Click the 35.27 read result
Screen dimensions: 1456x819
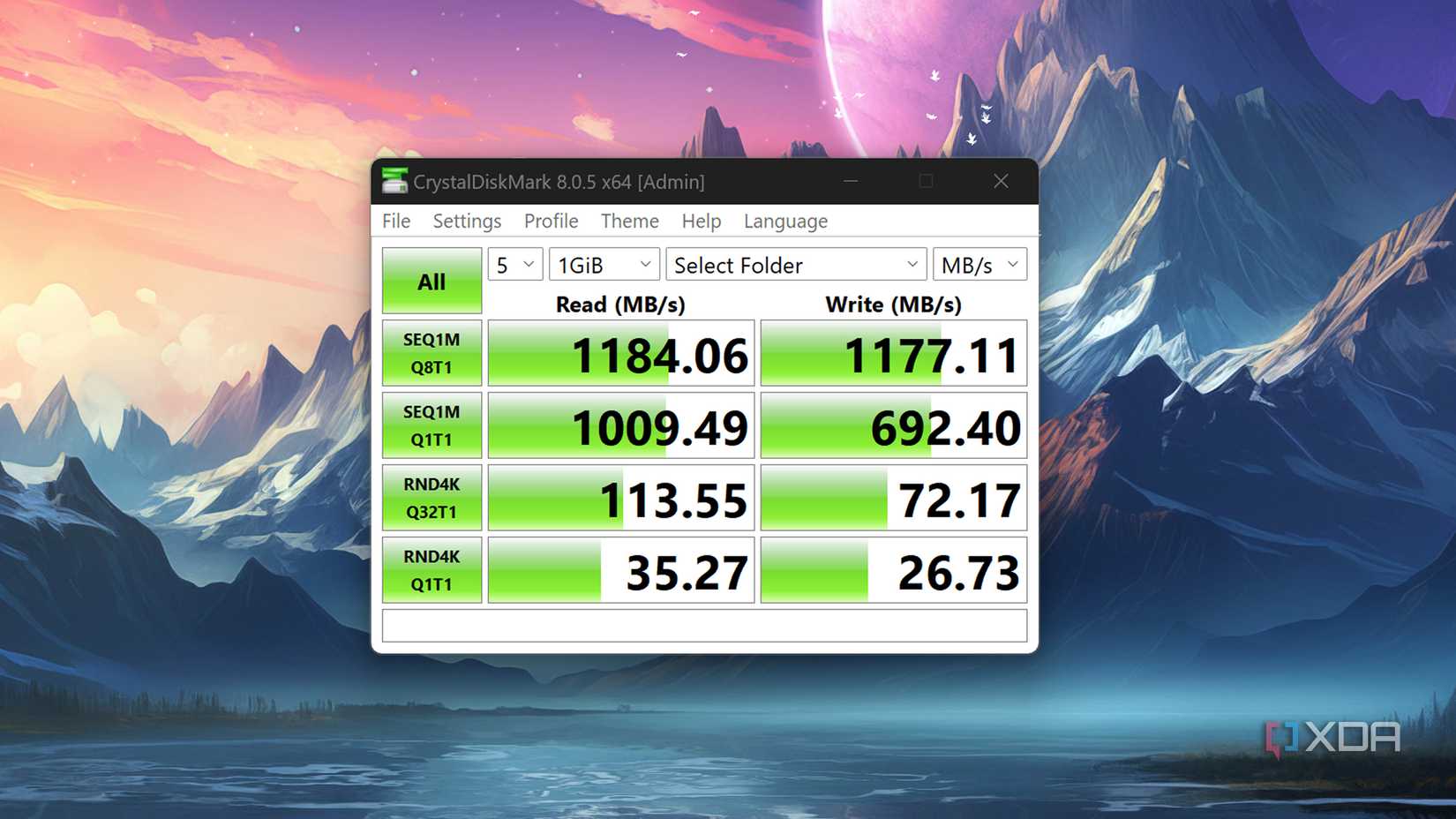[x=621, y=570]
